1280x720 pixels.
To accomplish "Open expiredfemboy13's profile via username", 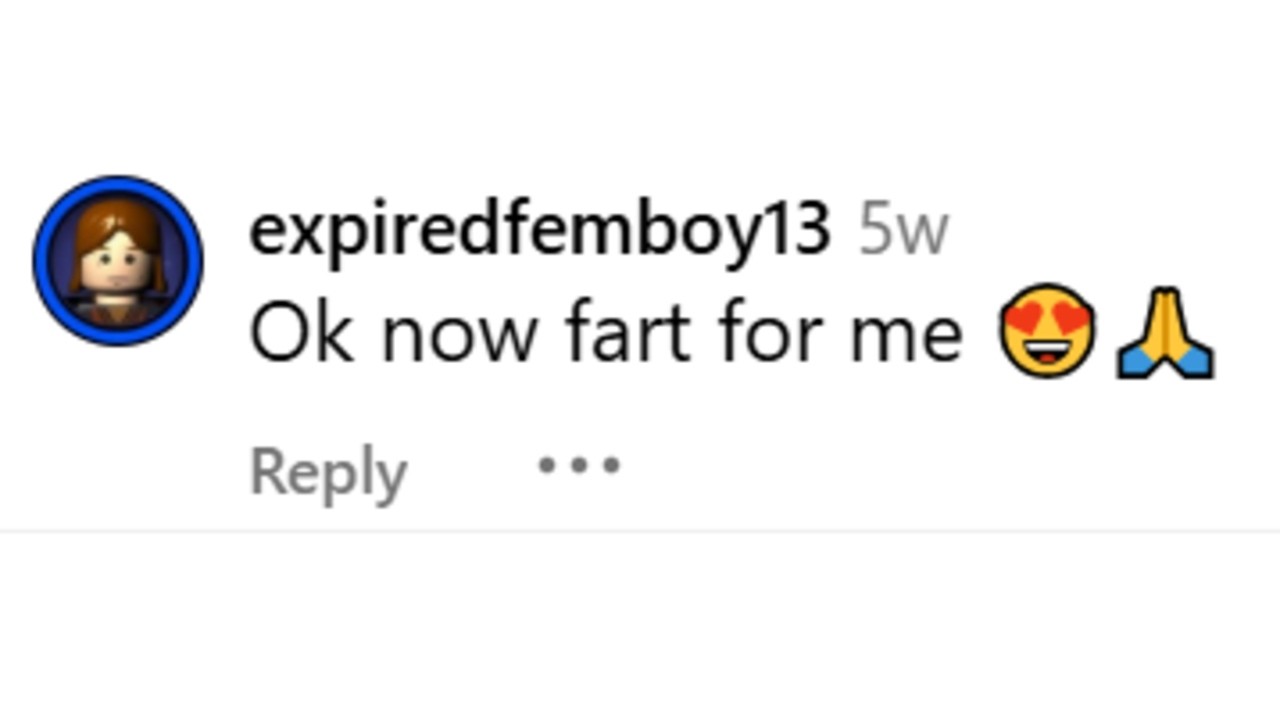I will (x=539, y=231).
